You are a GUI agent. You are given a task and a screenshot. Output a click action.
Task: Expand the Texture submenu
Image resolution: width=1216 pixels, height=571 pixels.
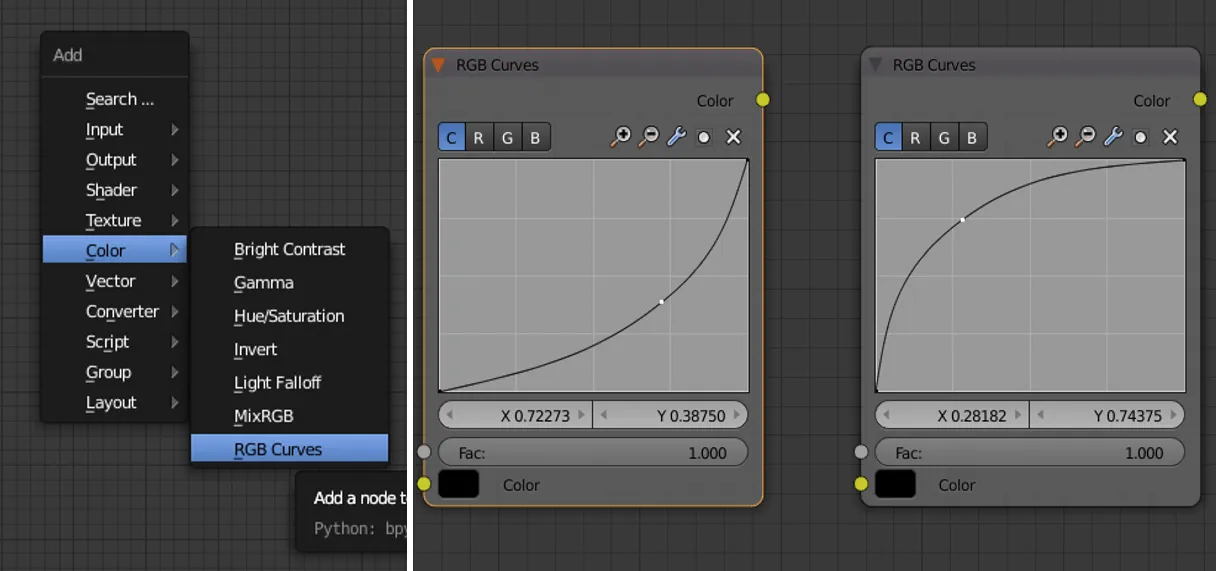115,220
